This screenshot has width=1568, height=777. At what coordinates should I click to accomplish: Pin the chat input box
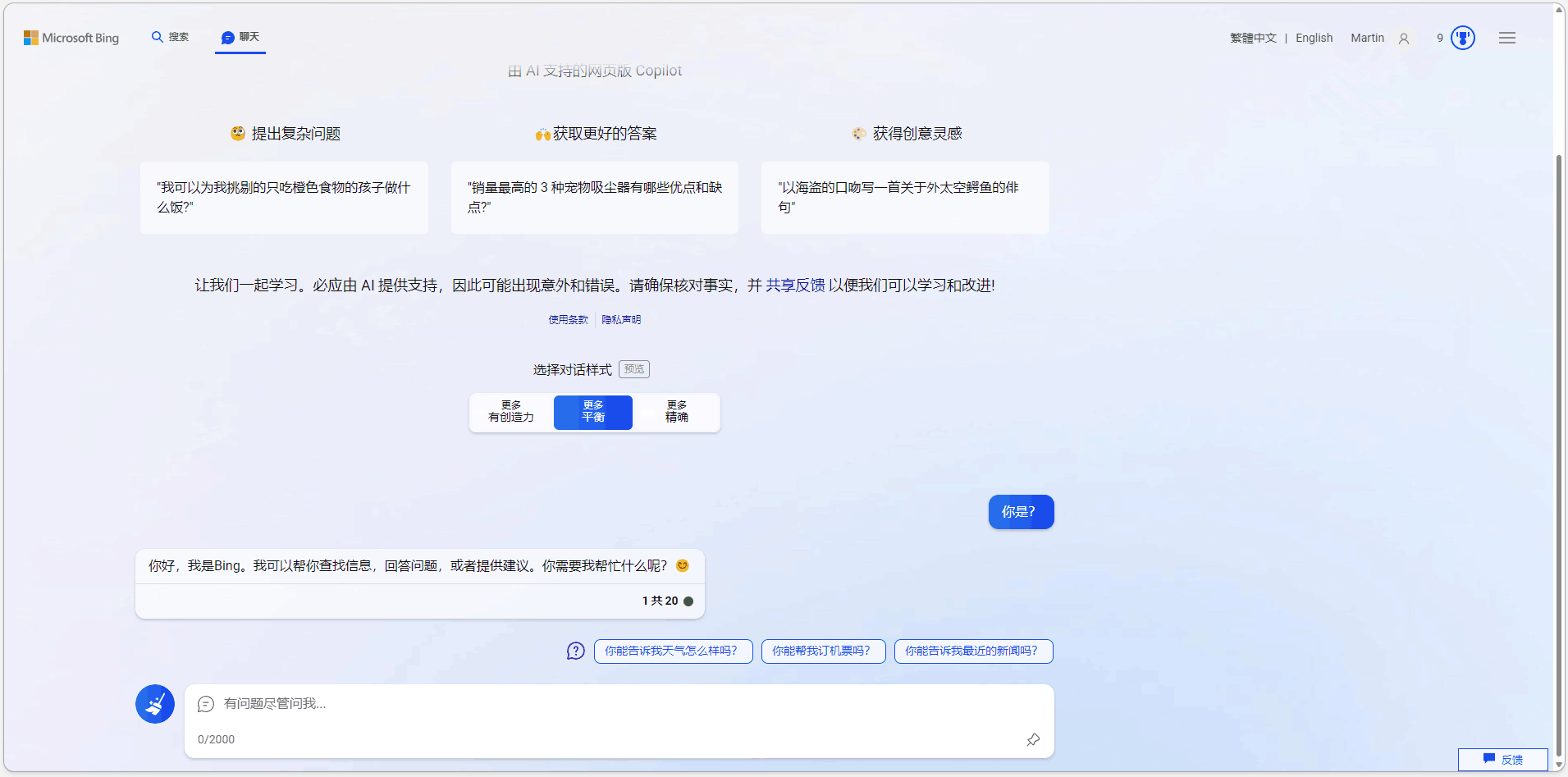click(x=1033, y=739)
